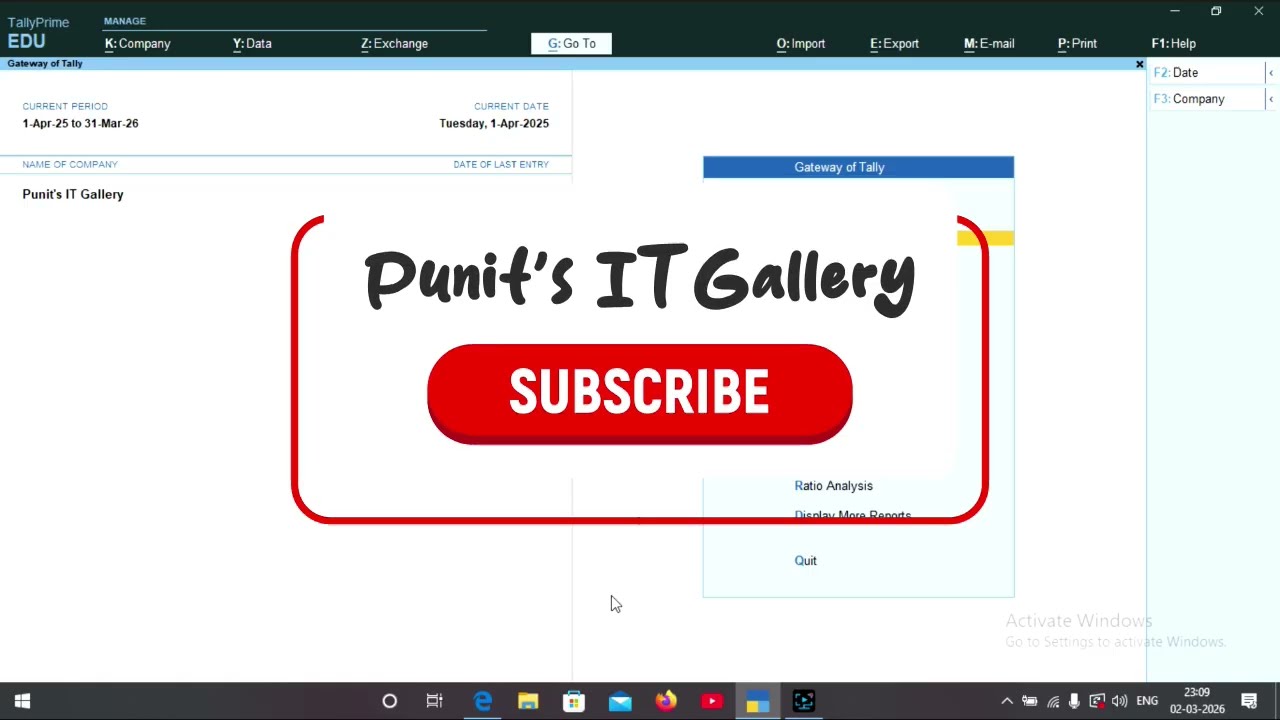Viewport: 1280px width, 720px height.
Task: Switch the ENG input language indicator
Action: tap(1147, 701)
